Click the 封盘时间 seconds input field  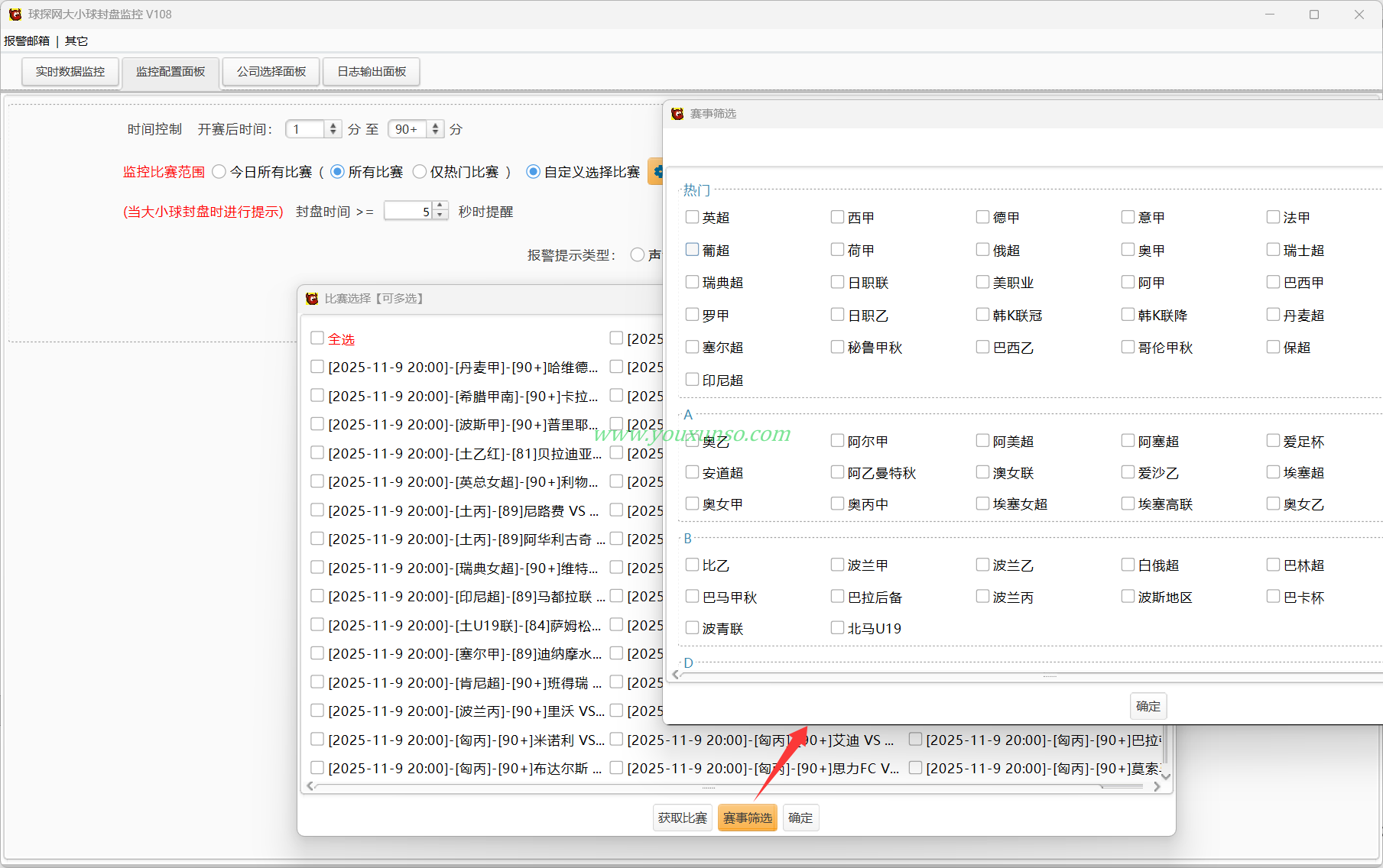coord(408,211)
